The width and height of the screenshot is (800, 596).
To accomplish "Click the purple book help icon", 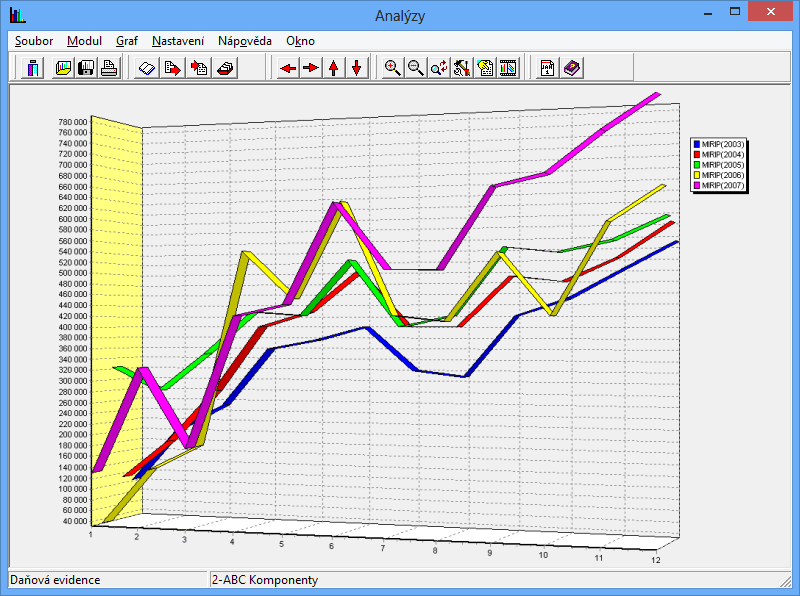I will [572, 68].
